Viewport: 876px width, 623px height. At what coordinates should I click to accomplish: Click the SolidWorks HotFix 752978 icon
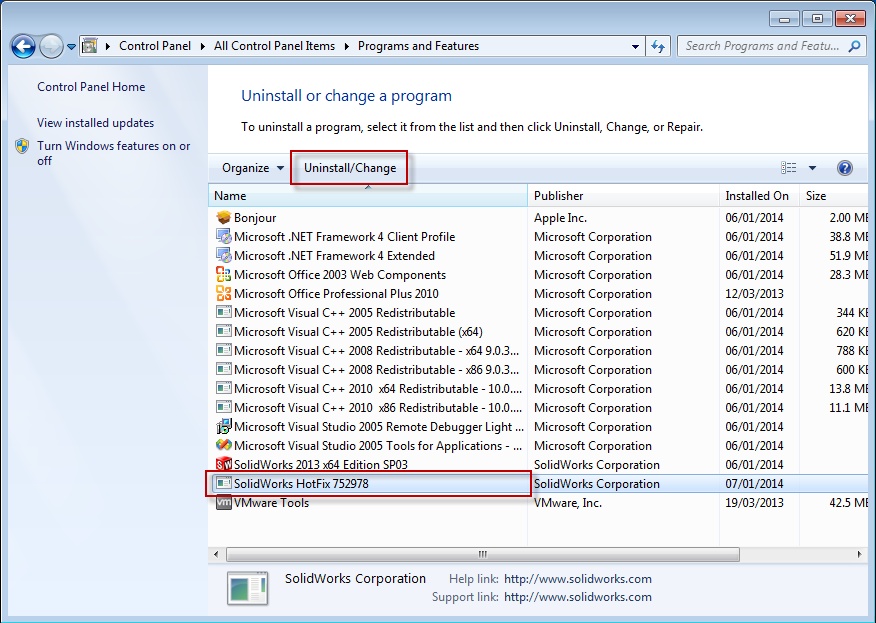click(x=223, y=483)
